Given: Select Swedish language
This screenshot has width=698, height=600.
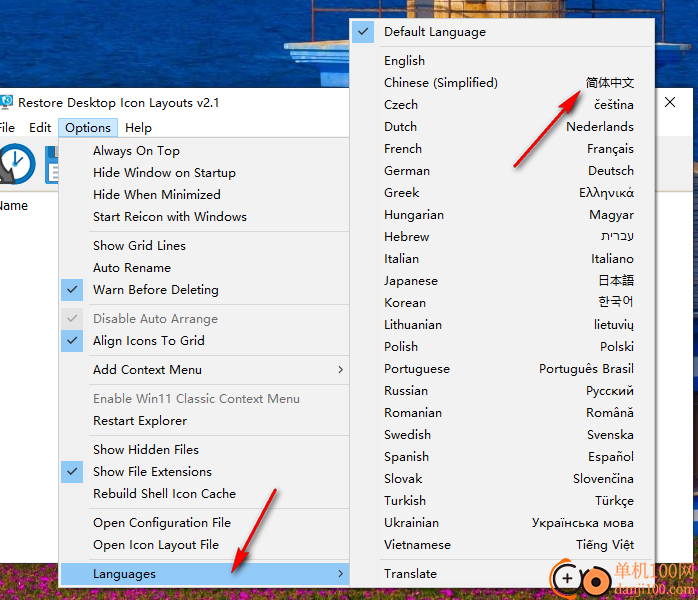Looking at the screenshot, I should click(502, 435).
